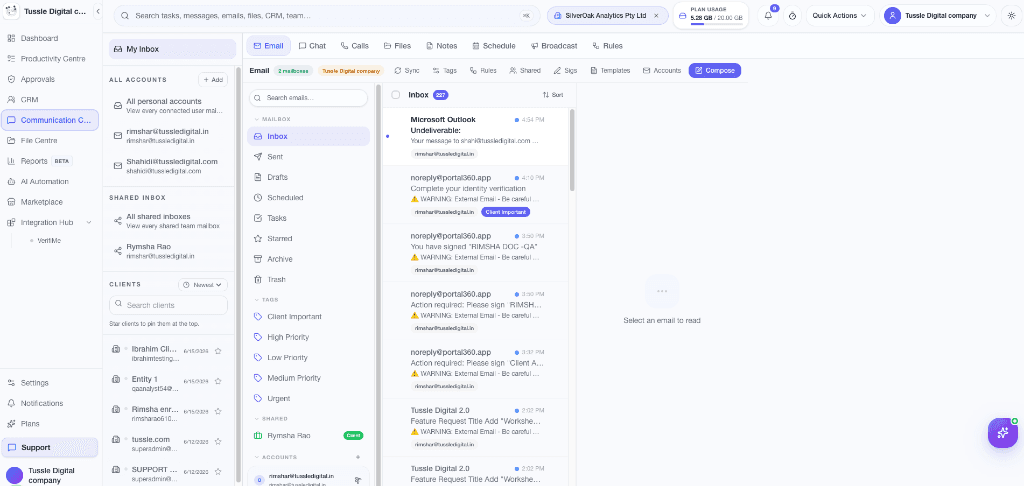Open the Dashboard page in the sidebar

tap(50, 39)
